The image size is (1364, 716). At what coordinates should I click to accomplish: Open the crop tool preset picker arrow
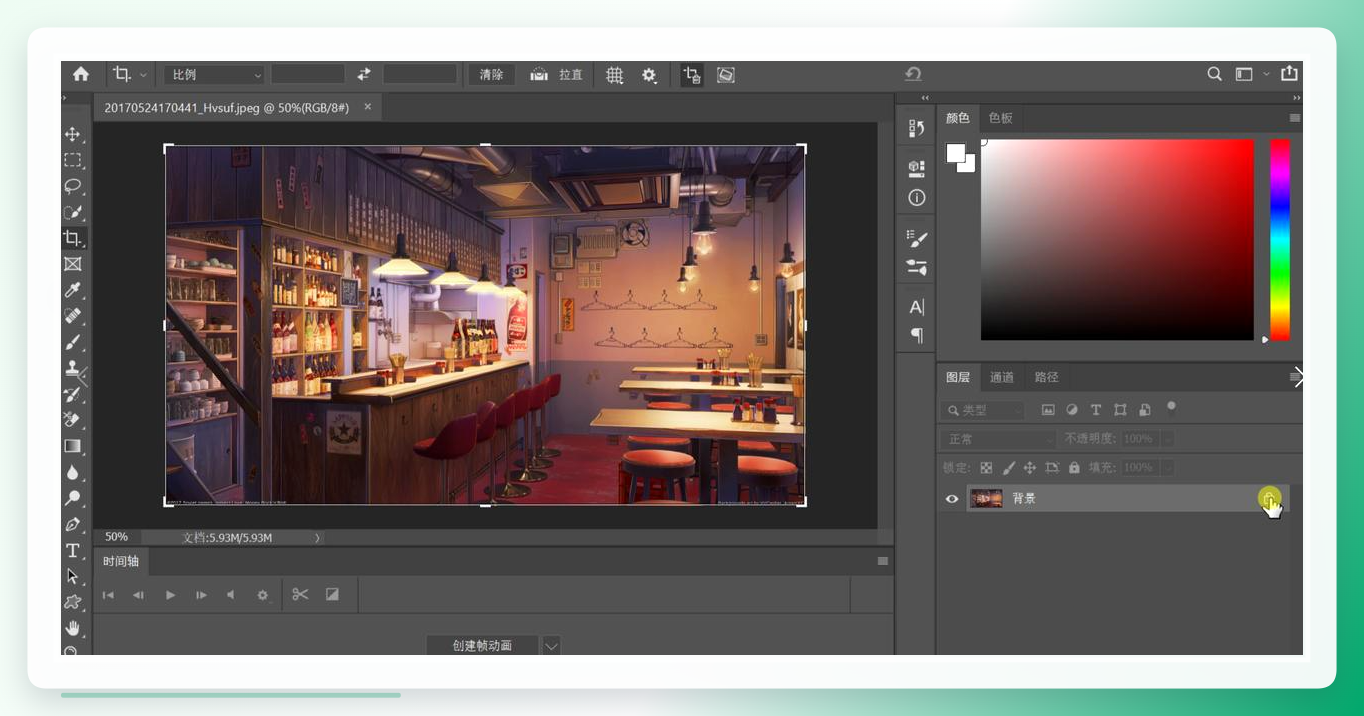(143, 75)
